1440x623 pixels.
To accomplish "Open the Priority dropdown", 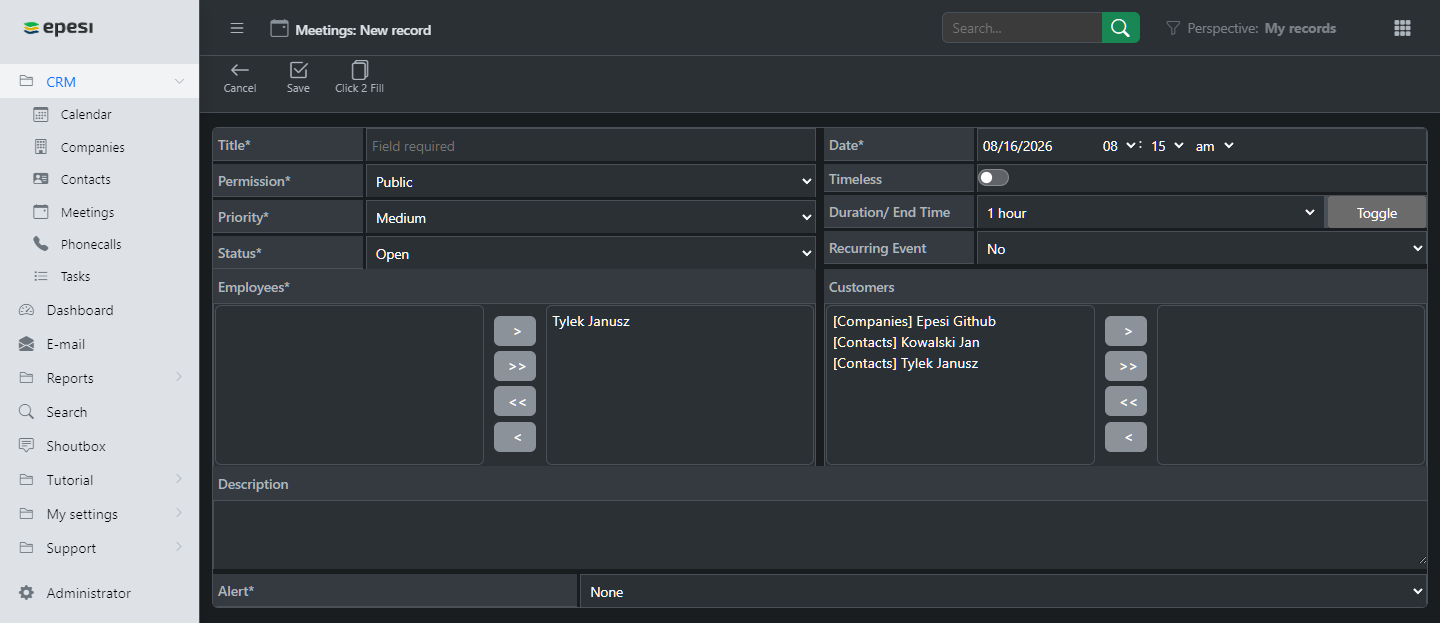I will click(591, 218).
